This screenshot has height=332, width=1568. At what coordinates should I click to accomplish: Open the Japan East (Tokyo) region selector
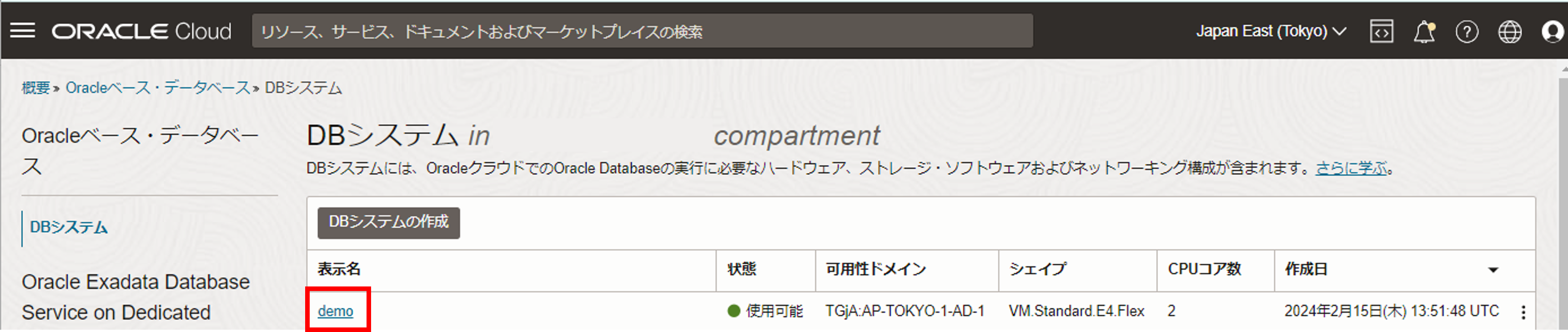(1270, 31)
